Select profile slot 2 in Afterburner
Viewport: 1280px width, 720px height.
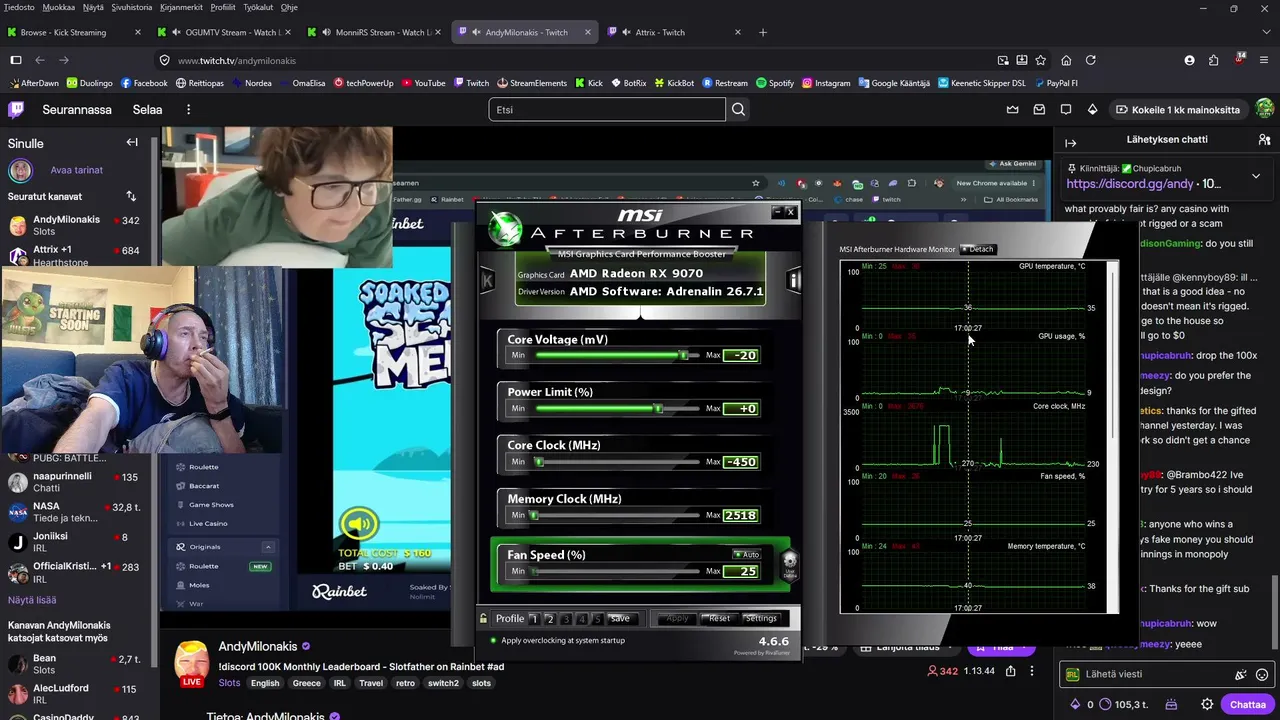[x=549, y=618]
